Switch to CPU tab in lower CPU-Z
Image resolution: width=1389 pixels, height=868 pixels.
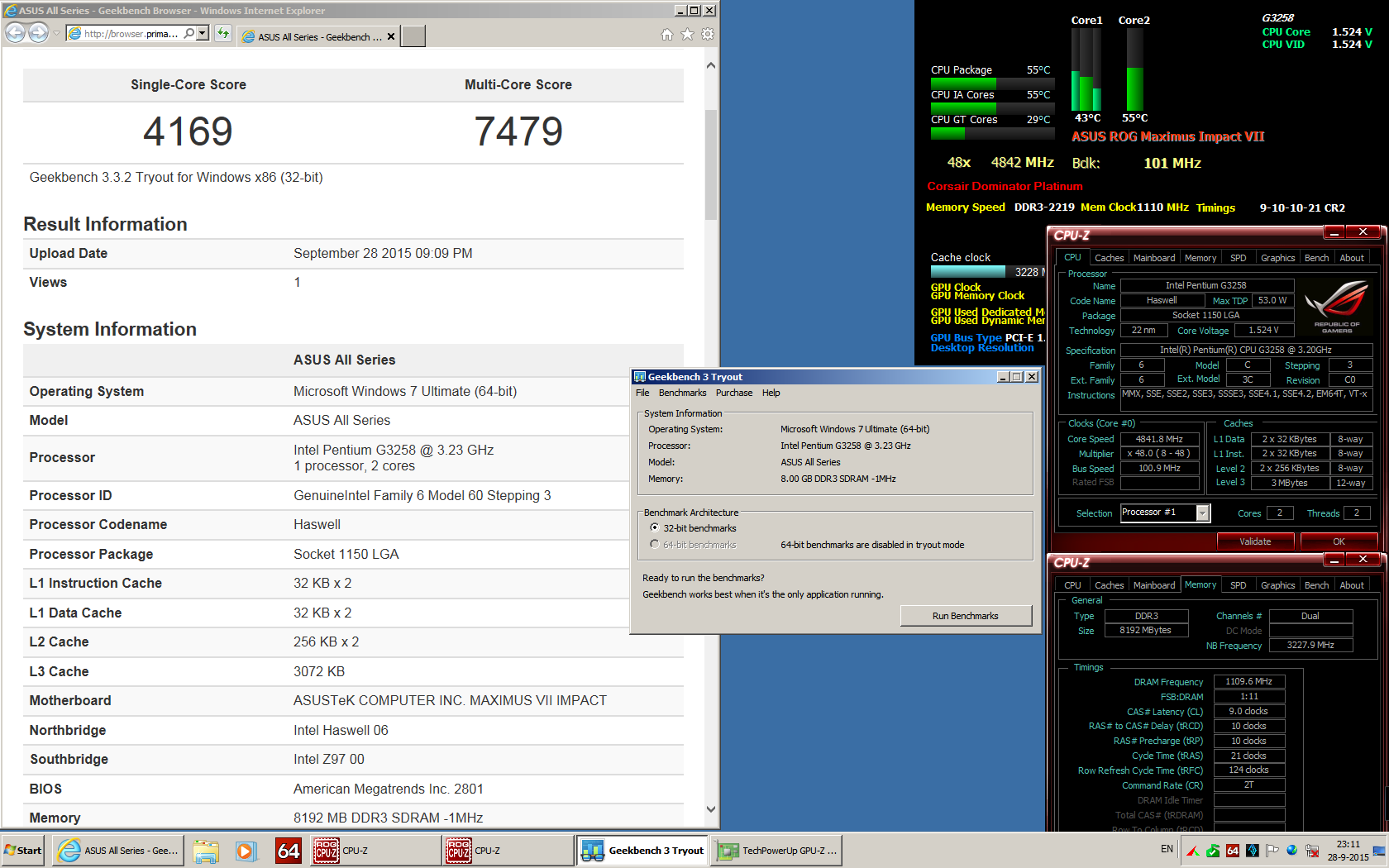click(1072, 585)
